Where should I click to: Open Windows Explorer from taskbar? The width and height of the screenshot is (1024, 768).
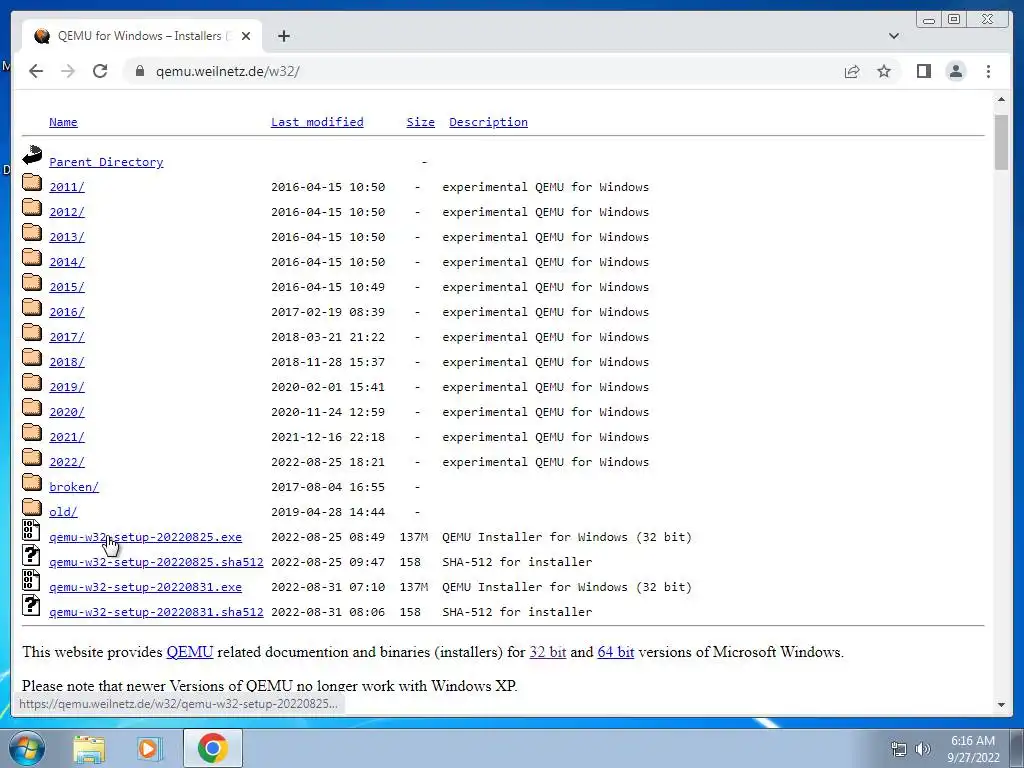coord(89,748)
